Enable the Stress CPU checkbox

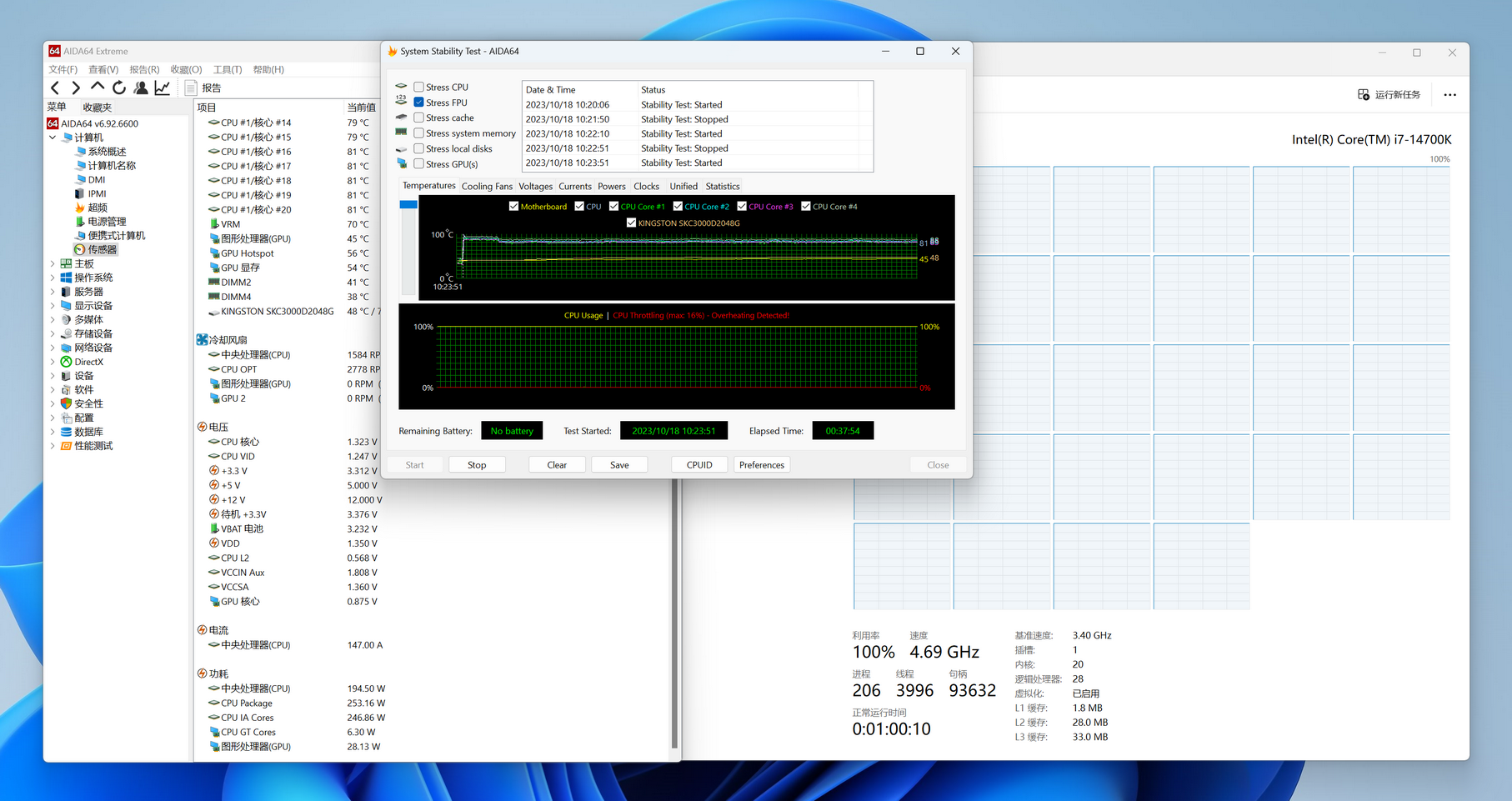click(419, 87)
